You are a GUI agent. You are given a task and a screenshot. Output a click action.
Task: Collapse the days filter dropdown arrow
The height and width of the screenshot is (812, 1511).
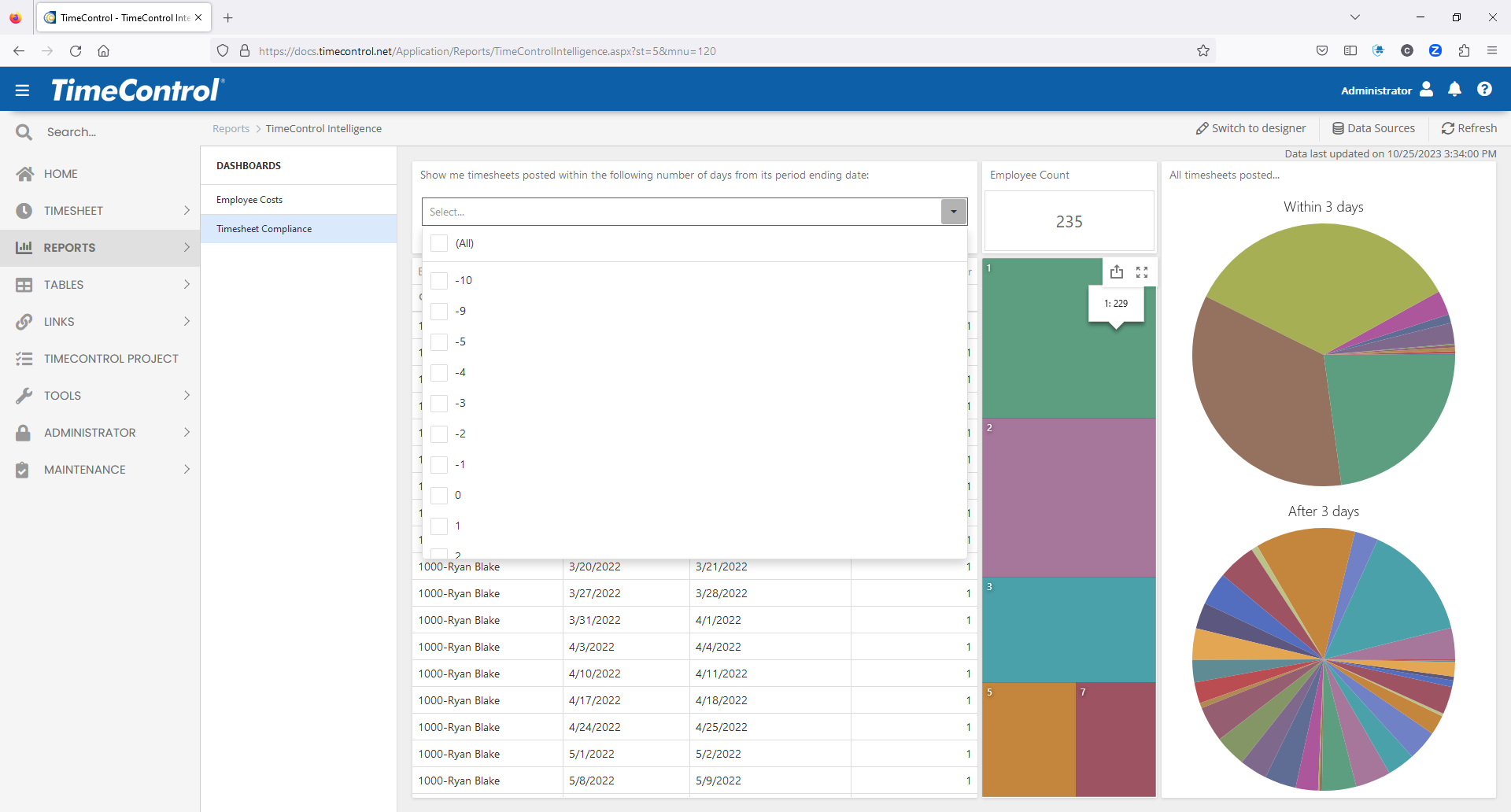(x=954, y=212)
